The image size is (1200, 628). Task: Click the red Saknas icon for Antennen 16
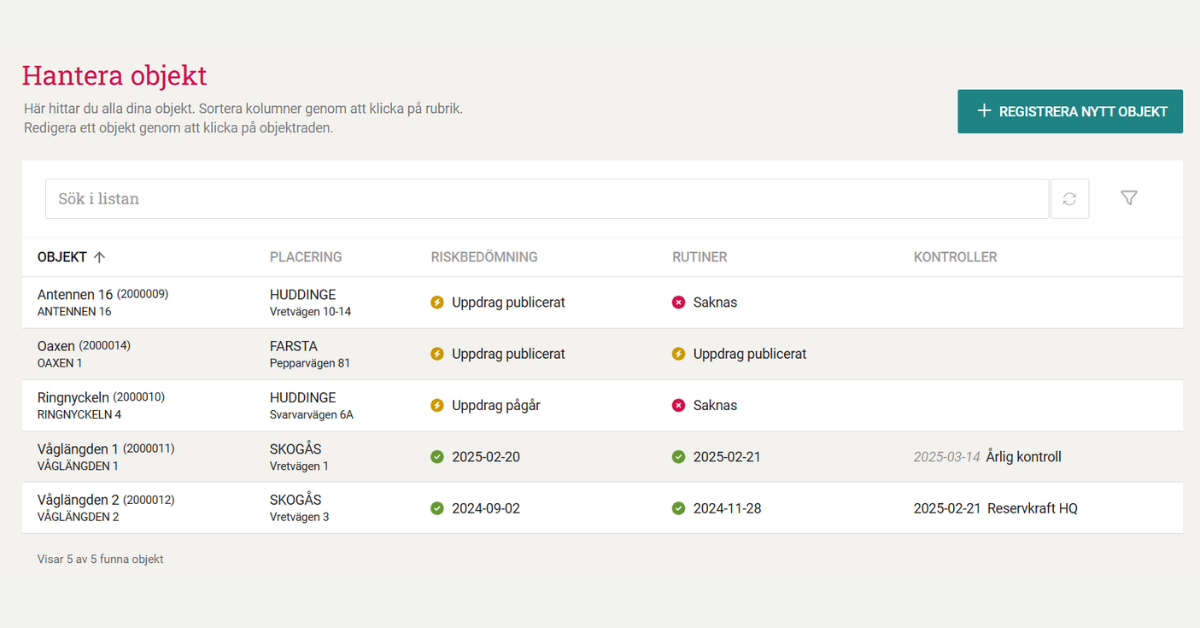click(679, 302)
